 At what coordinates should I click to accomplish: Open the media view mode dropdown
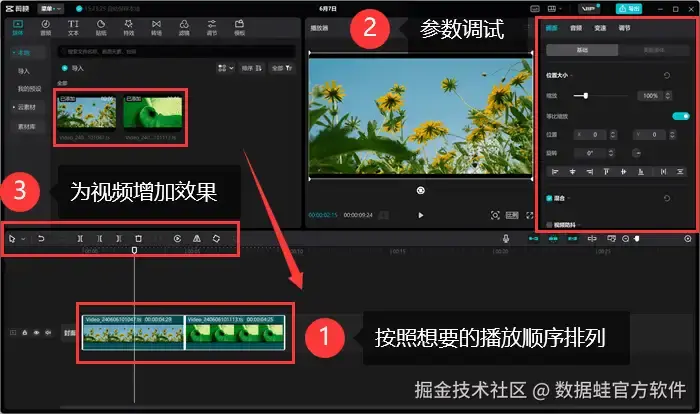point(225,68)
